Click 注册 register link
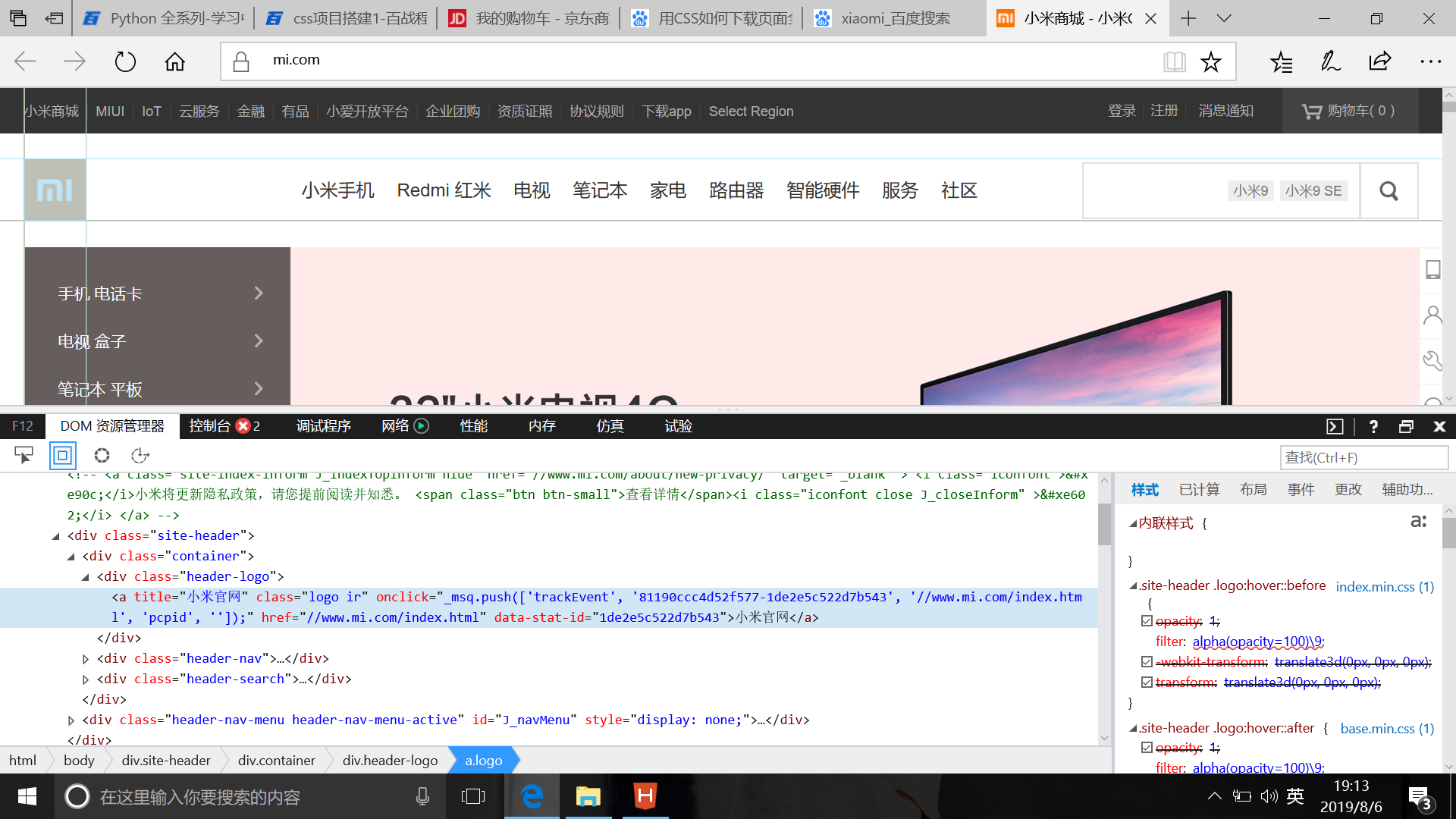The image size is (1456, 819). (x=1164, y=111)
